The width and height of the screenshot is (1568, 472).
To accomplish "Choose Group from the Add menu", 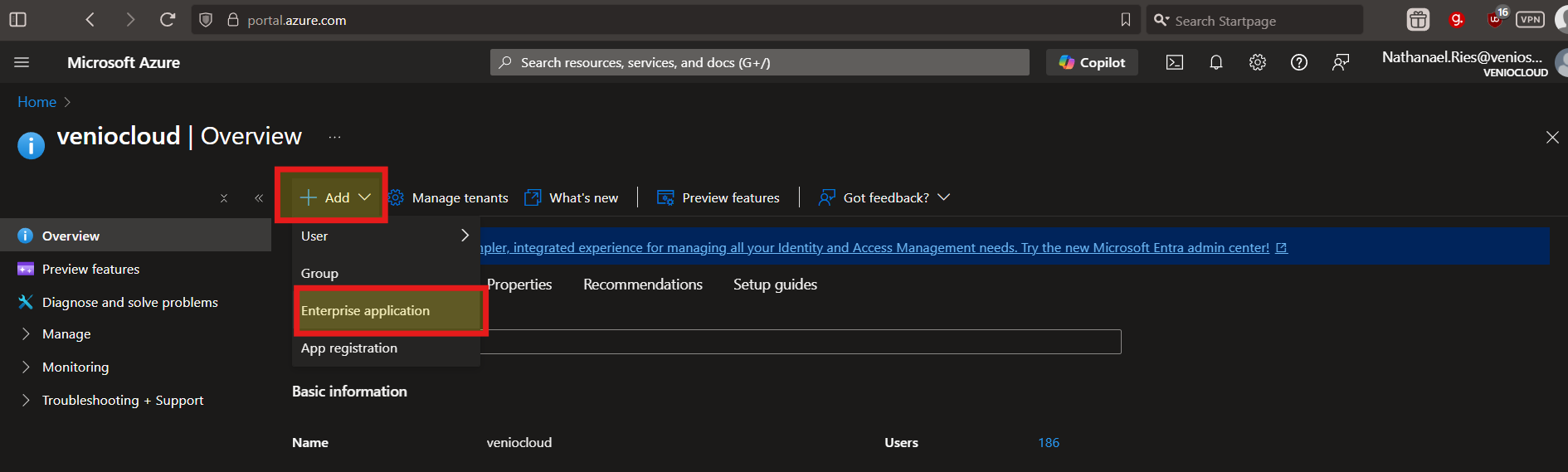I will [x=386, y=273].
